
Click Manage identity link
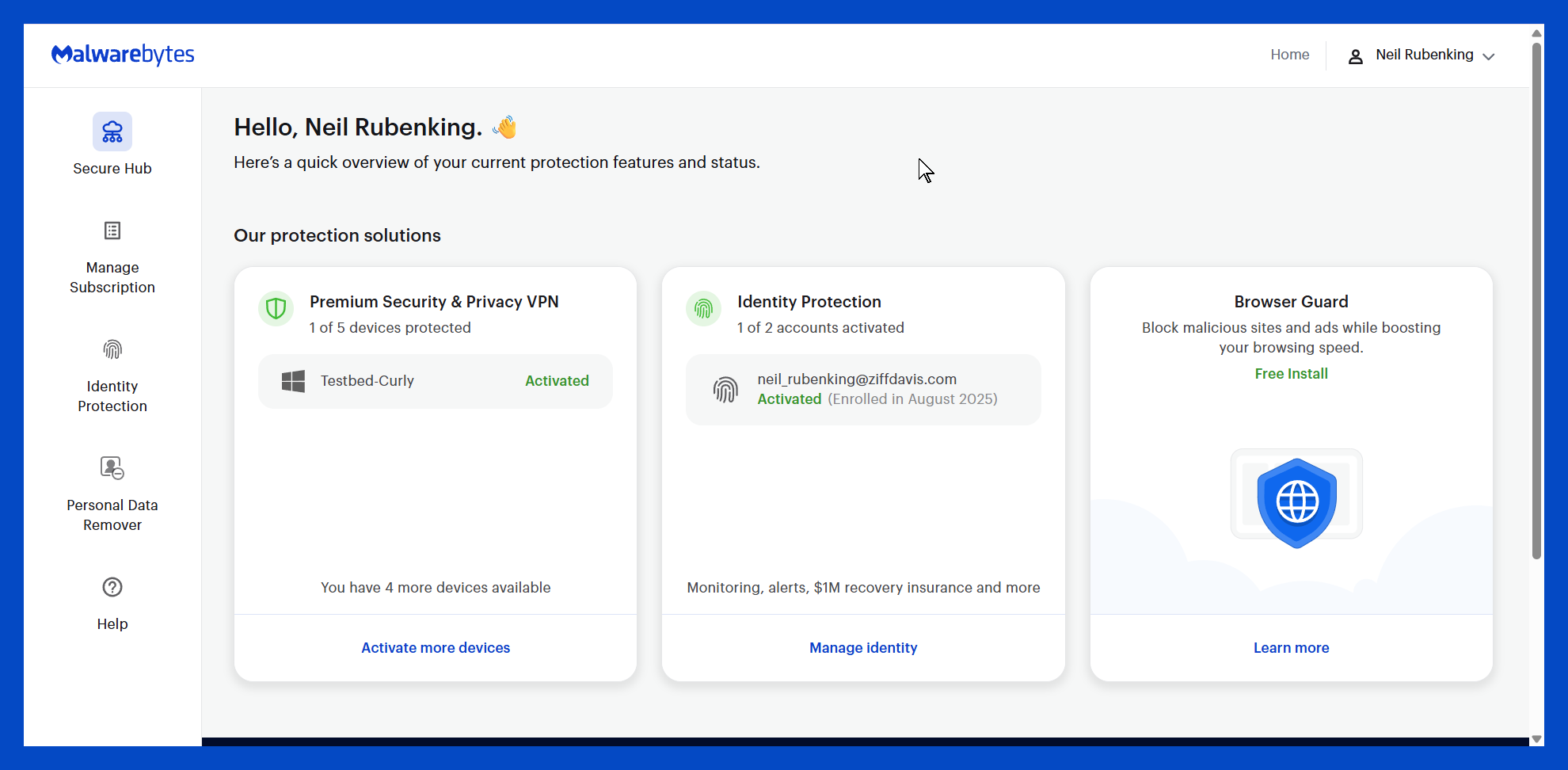863,648
